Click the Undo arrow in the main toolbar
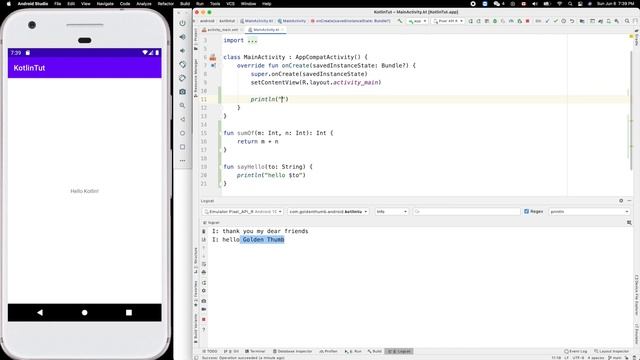Screen dimensions: 640x360 coord(572,21)
